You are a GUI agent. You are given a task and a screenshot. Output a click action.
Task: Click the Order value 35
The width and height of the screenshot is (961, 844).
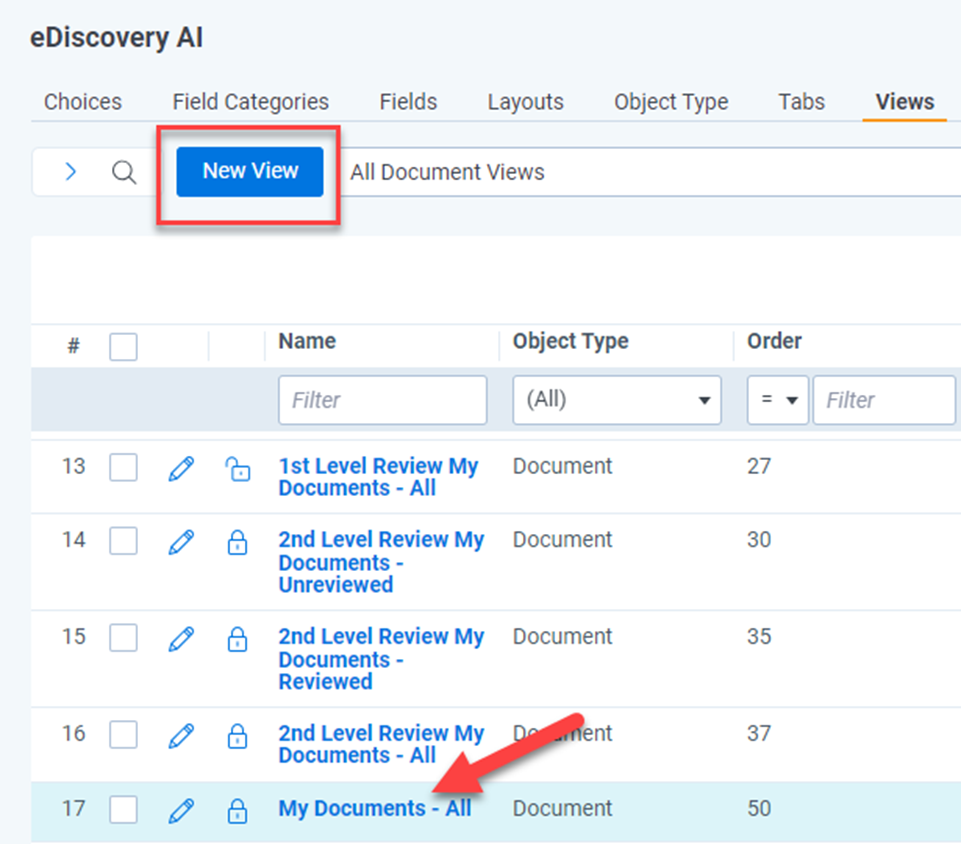(x=759, y=637)
